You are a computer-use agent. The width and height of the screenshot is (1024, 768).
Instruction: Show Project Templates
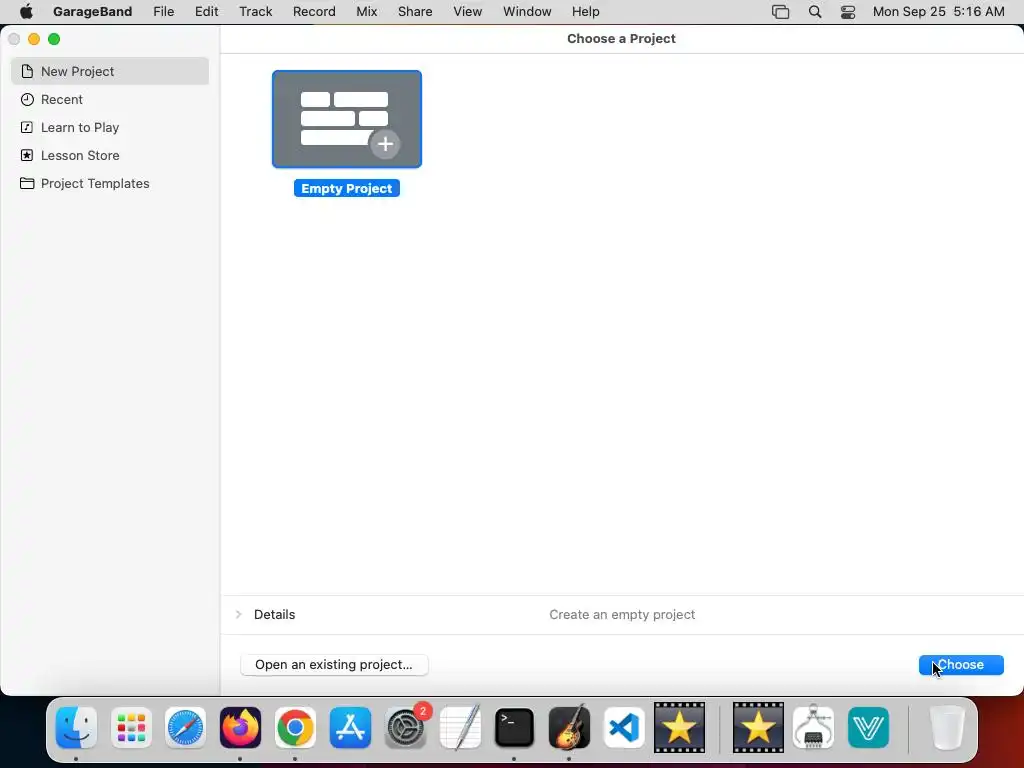pos(110,184)
